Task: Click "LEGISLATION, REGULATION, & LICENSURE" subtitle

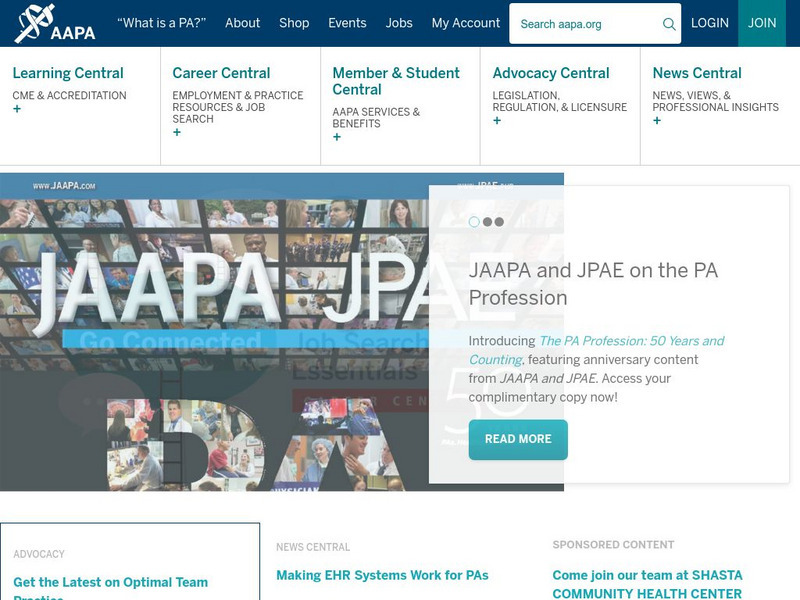Action: (560, 101)
